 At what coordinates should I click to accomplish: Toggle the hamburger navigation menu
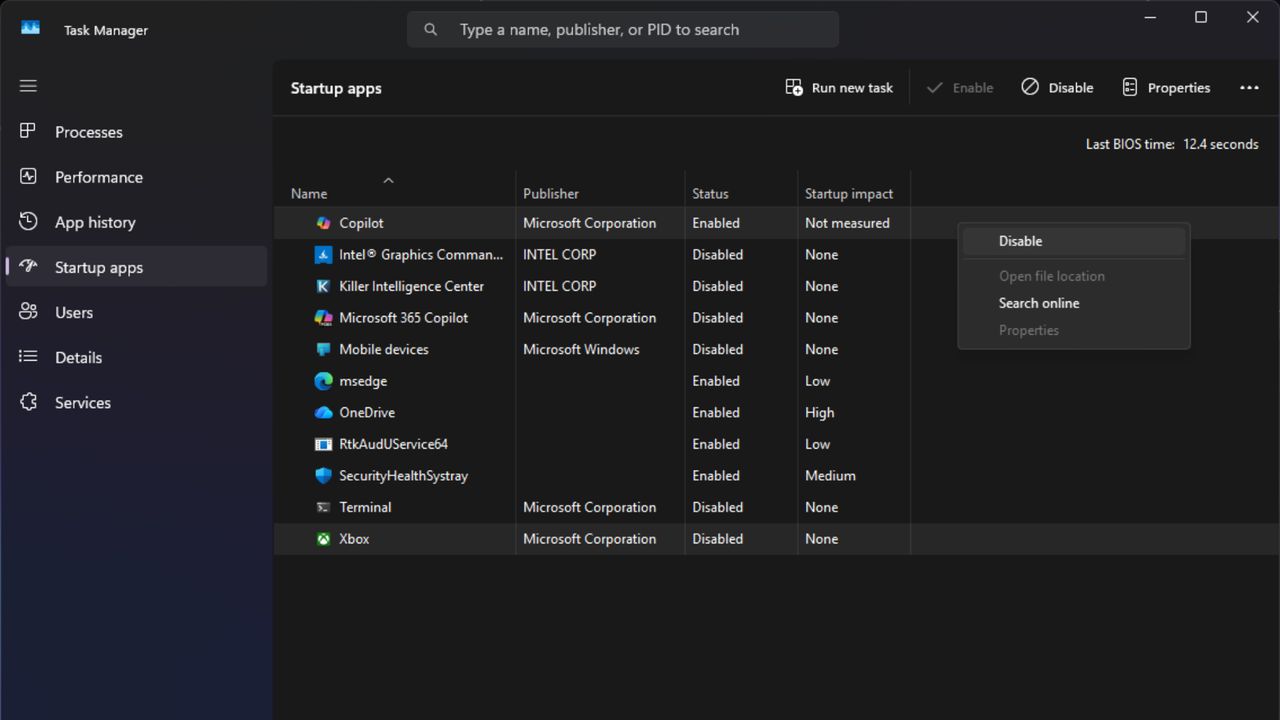pos(28,86)
